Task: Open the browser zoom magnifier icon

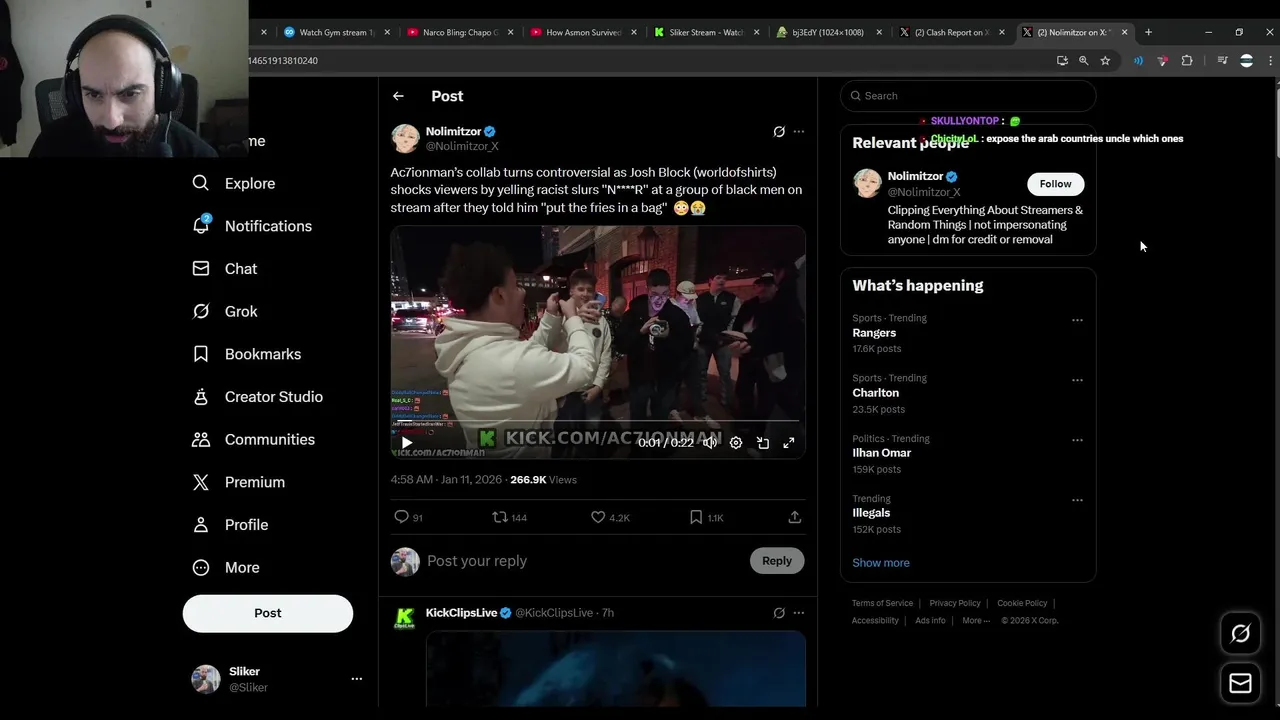Action: click(x=1083, y=61)
